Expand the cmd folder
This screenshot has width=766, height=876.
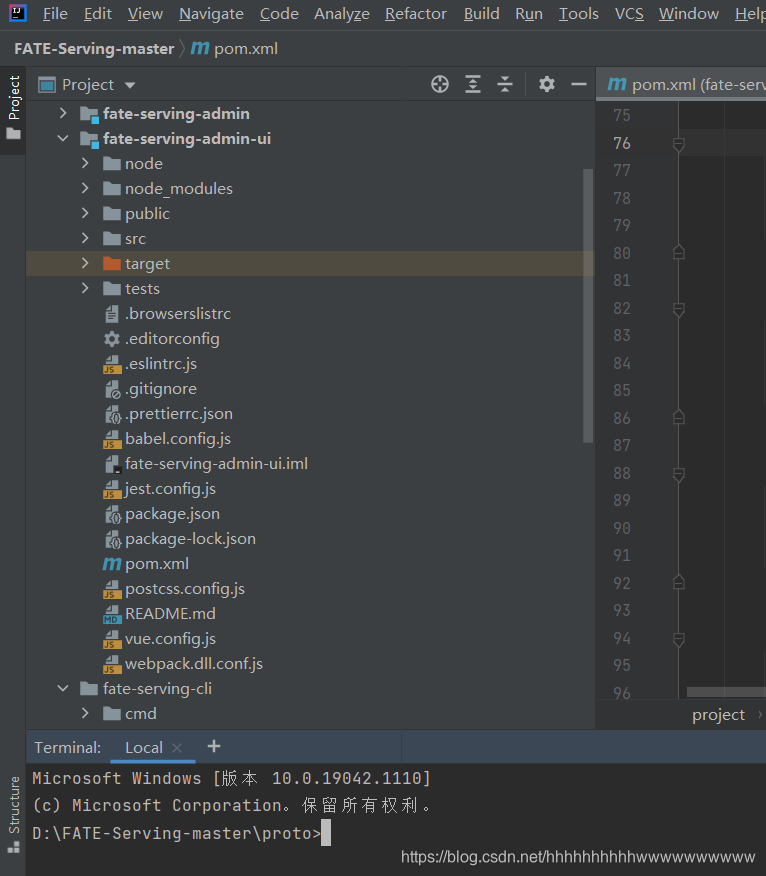[85, 713]
